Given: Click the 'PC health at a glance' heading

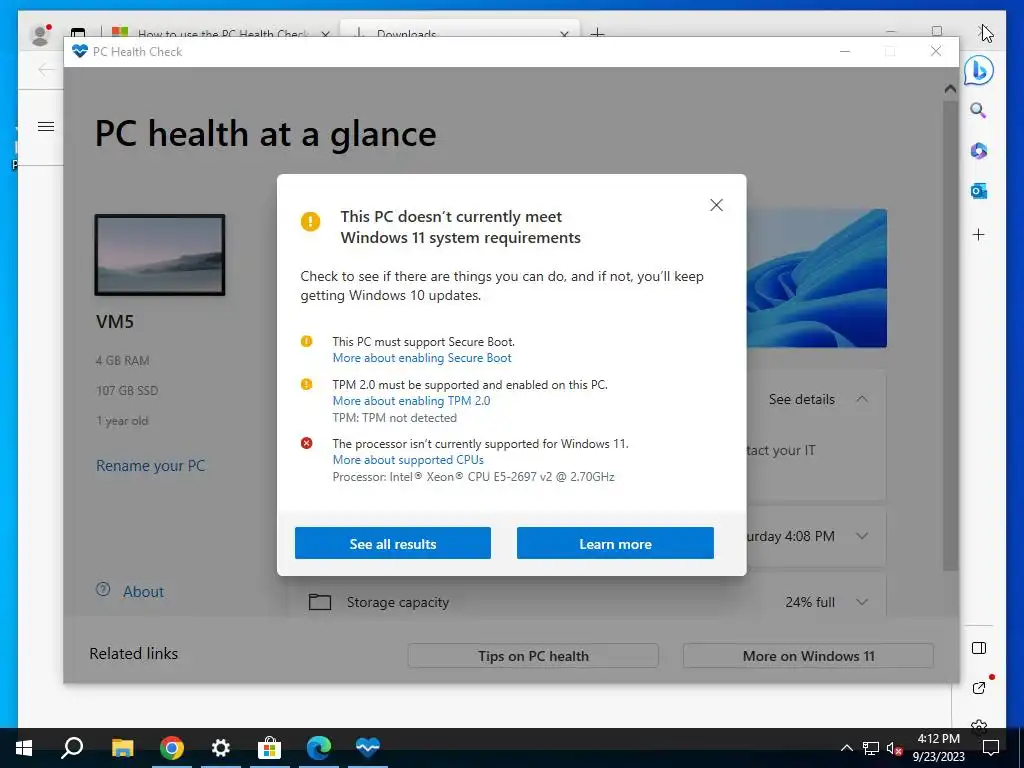Looking at the screenshot, I should [x=265, y=134].
